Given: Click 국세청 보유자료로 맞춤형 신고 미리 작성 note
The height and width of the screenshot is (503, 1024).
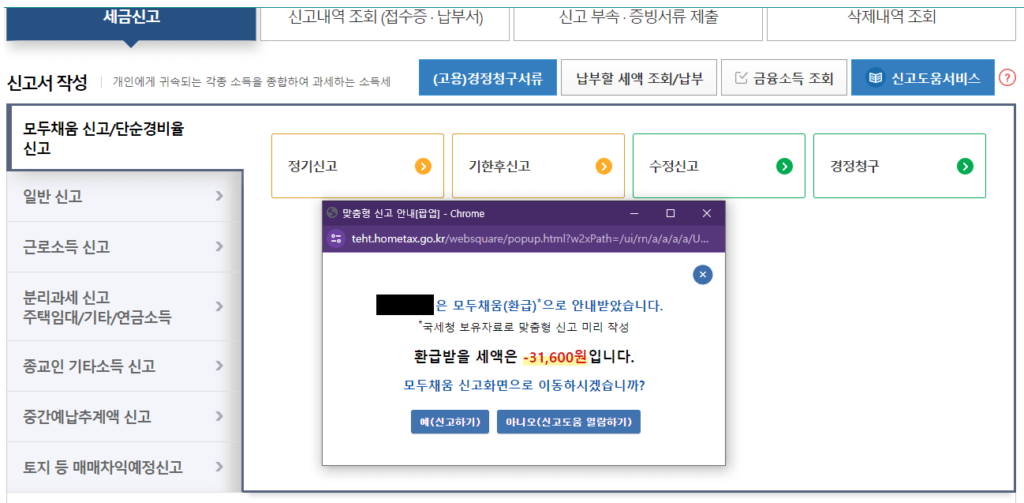Looking at the screenshot, I should 524,326.
